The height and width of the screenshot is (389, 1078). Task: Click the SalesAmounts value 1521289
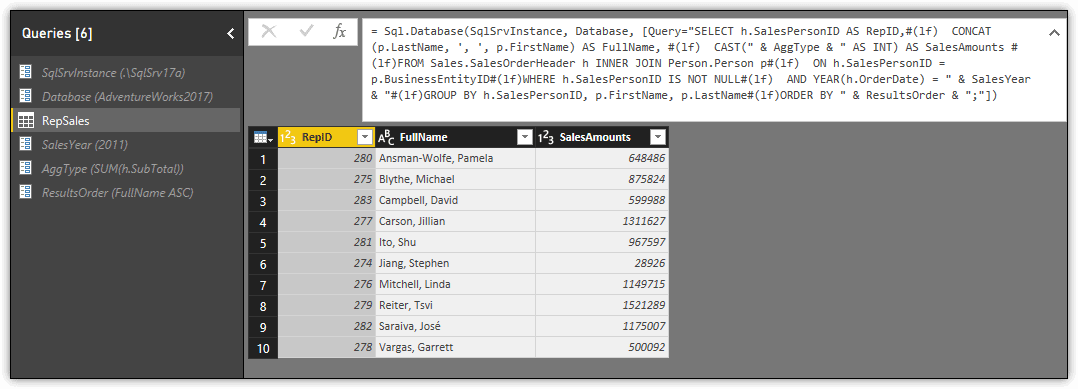[x=602, y=305]
